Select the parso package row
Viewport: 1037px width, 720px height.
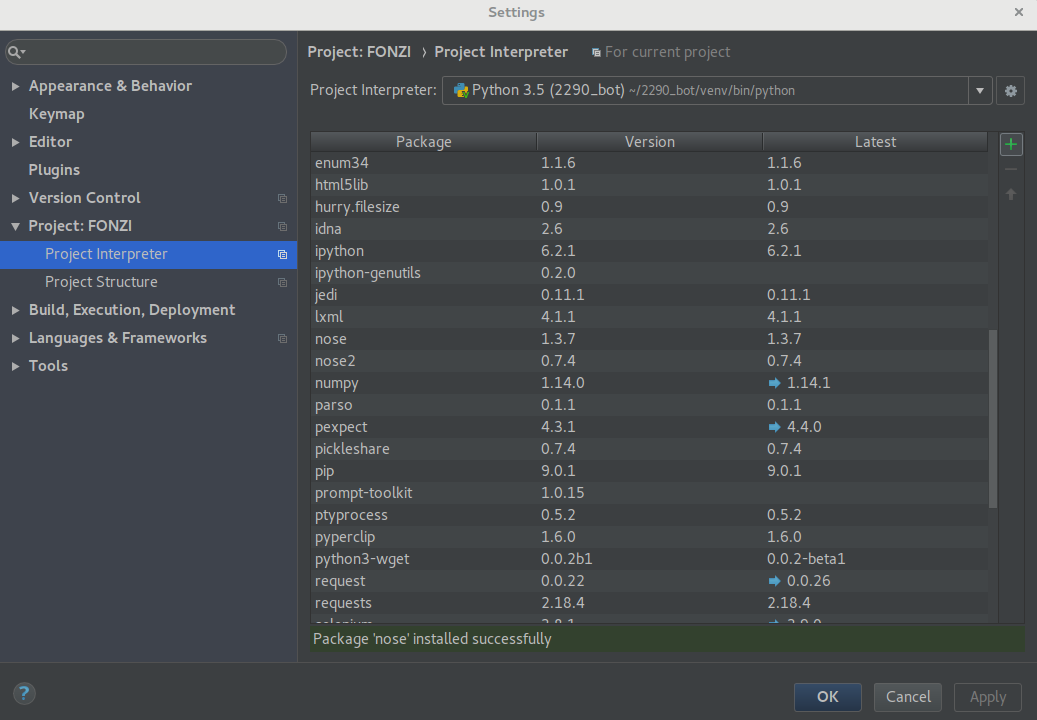(x=649, y=405)
